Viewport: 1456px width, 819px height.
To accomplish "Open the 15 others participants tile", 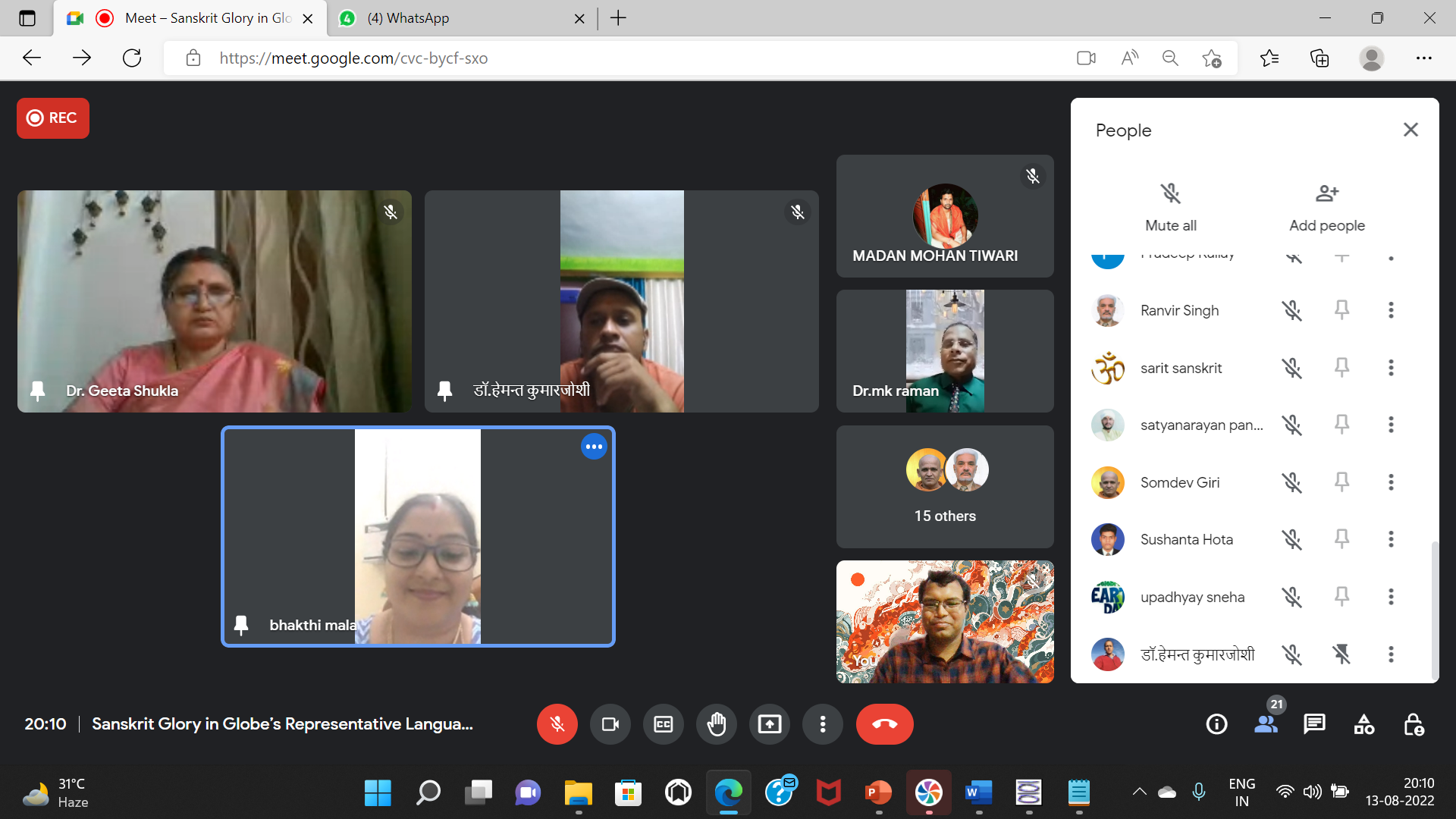I will [944, 487].
